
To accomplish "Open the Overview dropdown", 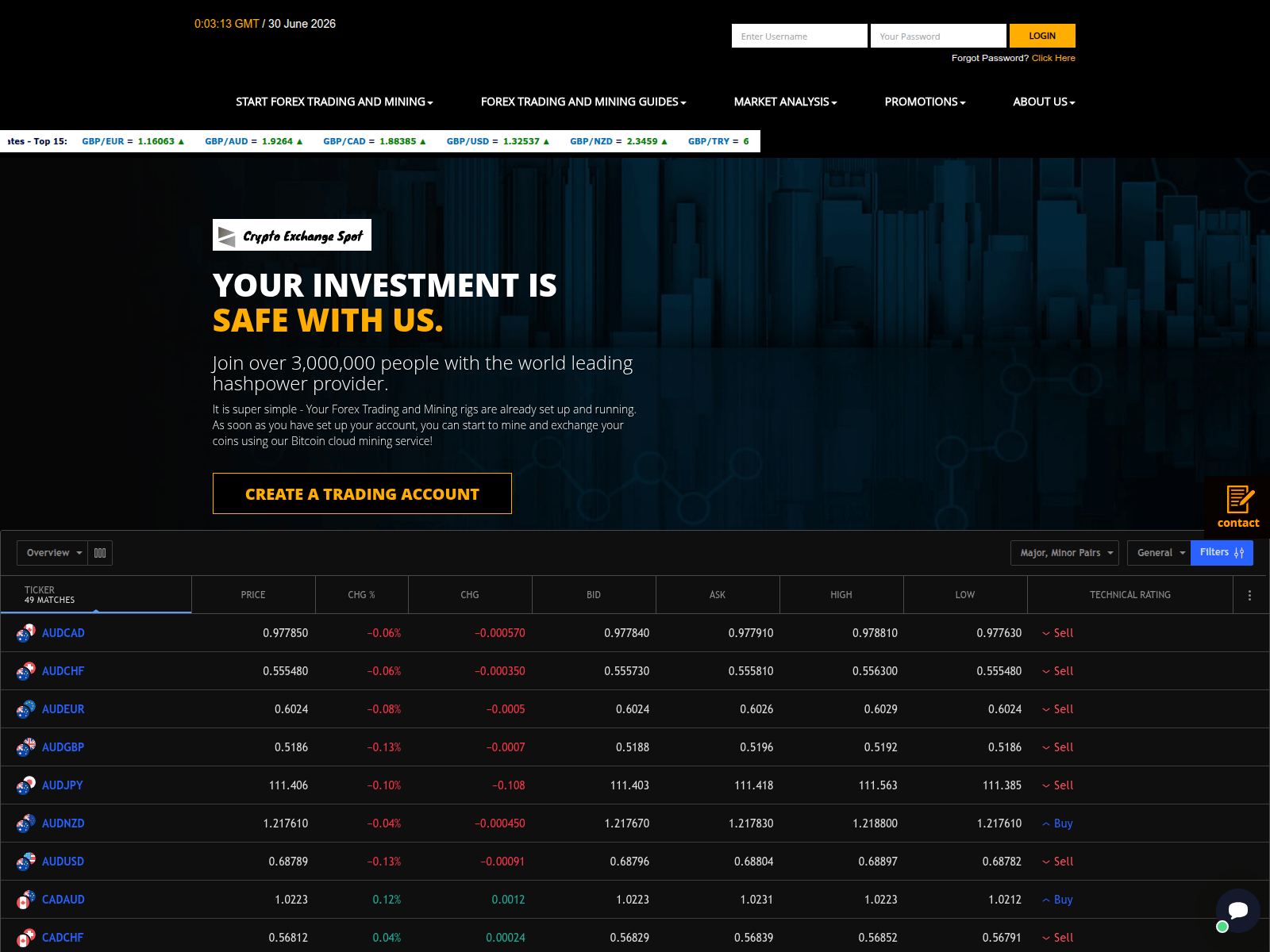I will (x=52, y=553).
